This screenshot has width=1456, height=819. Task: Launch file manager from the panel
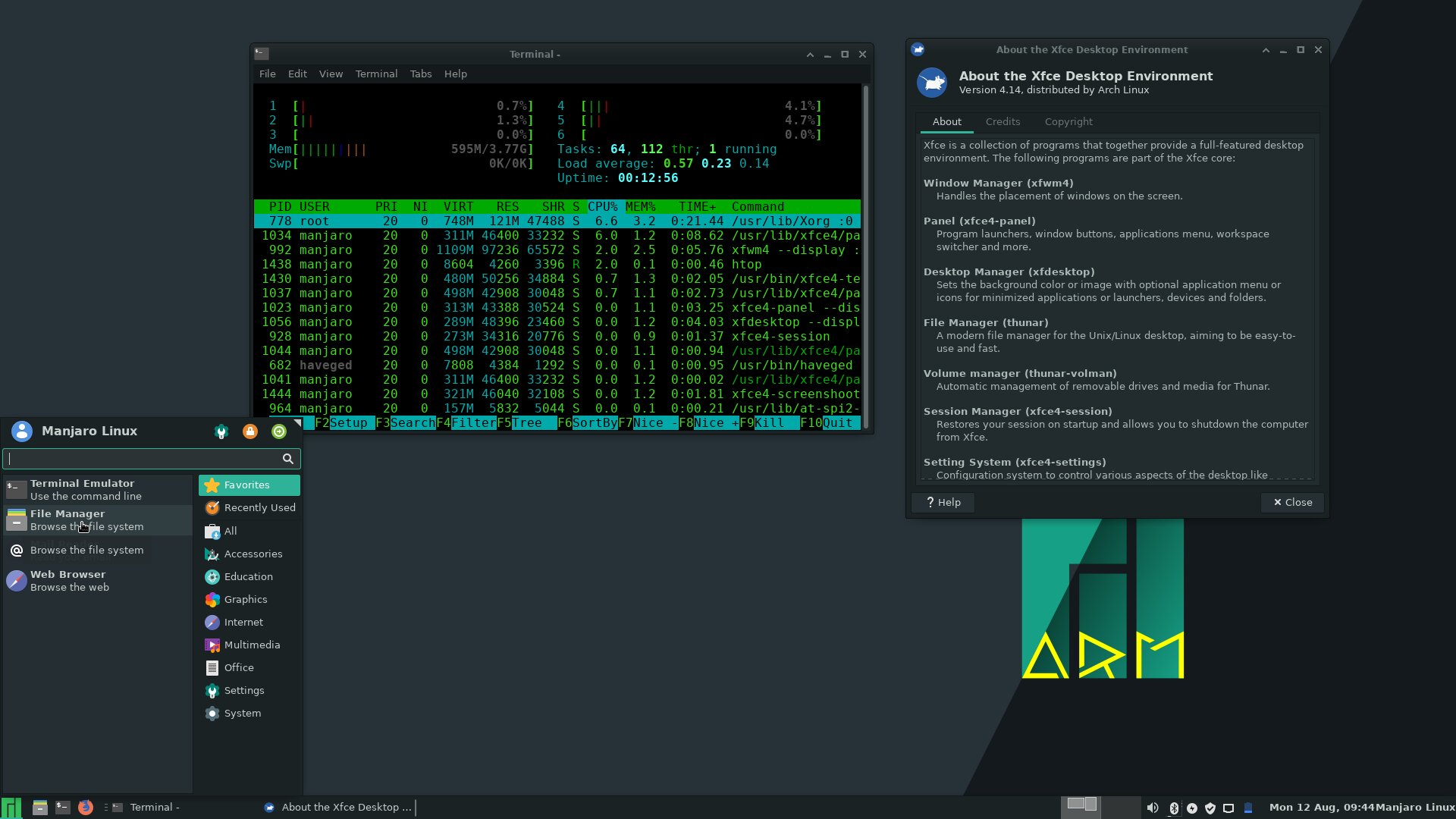40,808
